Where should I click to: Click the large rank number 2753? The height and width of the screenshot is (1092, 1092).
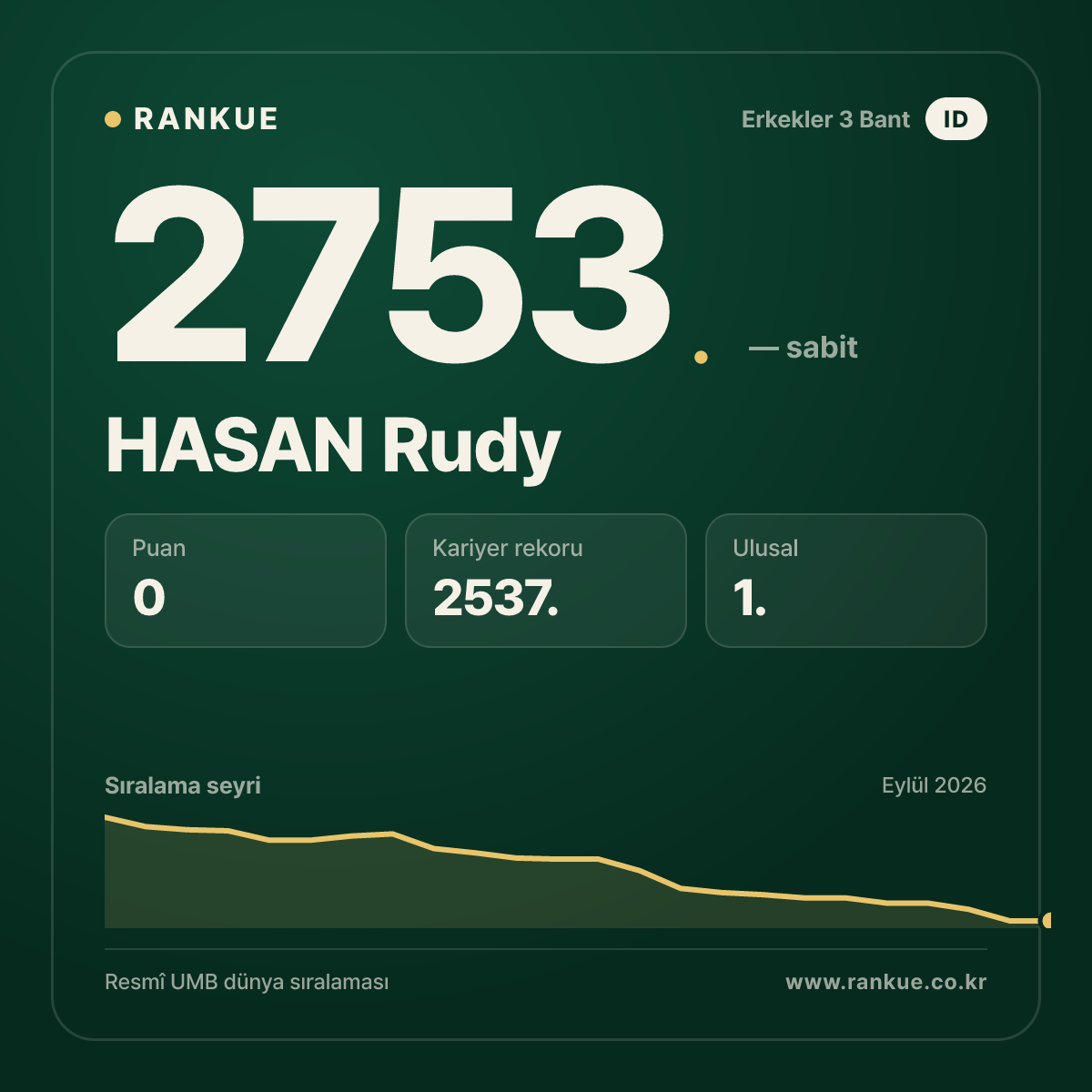click(392, 273)
